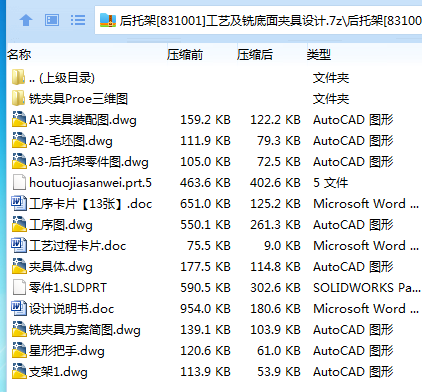Screen dimensions: 422x392
Task: Switch to large icon view mode
Action: (52, 20)
